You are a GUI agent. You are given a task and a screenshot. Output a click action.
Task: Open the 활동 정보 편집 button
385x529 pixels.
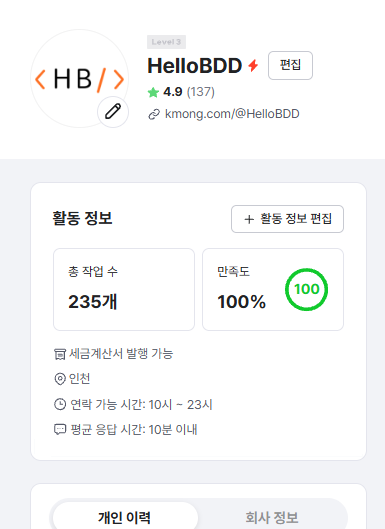(287, 219)
